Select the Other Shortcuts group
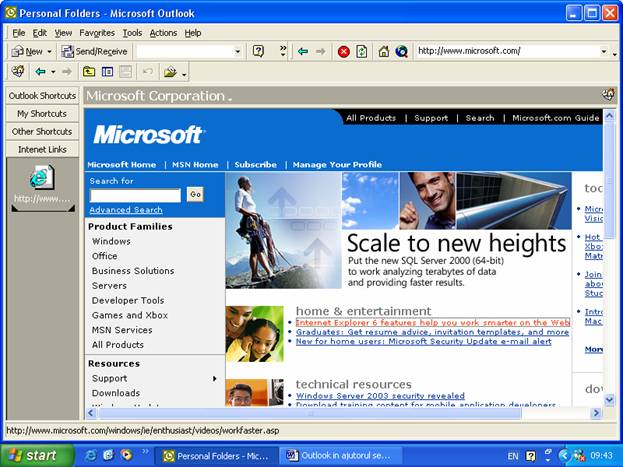Screen dimensions: 623x467 [42, 132]
